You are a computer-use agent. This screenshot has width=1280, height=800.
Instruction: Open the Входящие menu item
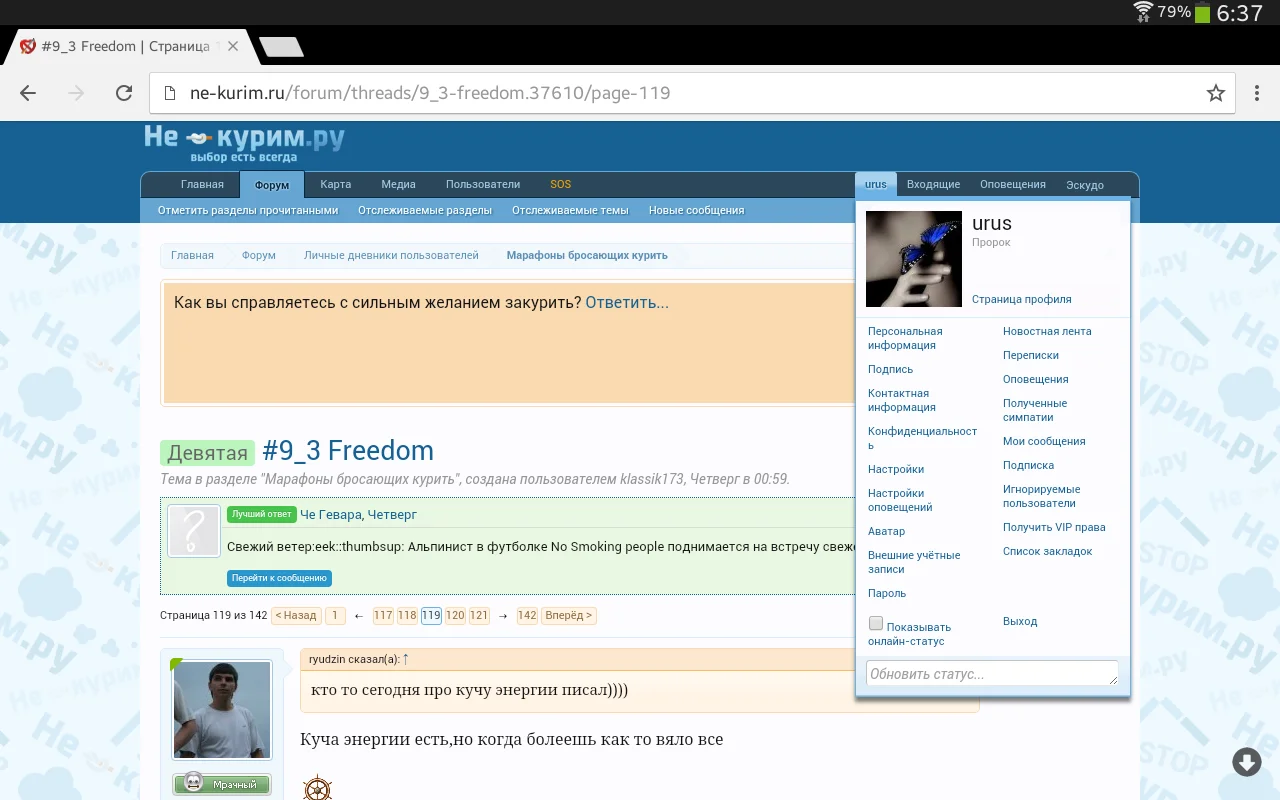click(933, 184)
